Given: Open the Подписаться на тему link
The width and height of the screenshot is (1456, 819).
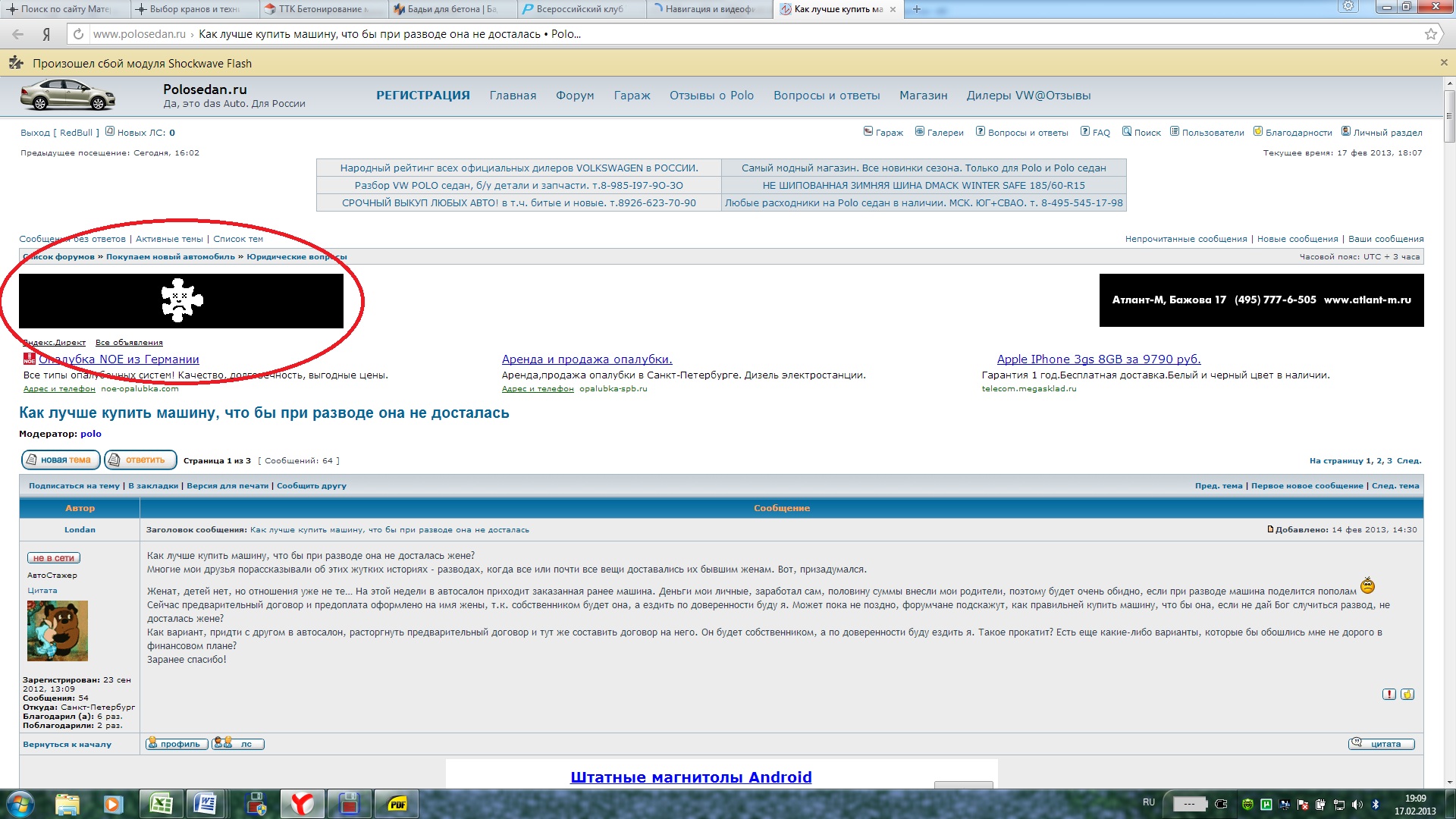Looking at the screenshot, I should (x=74, y=485).
